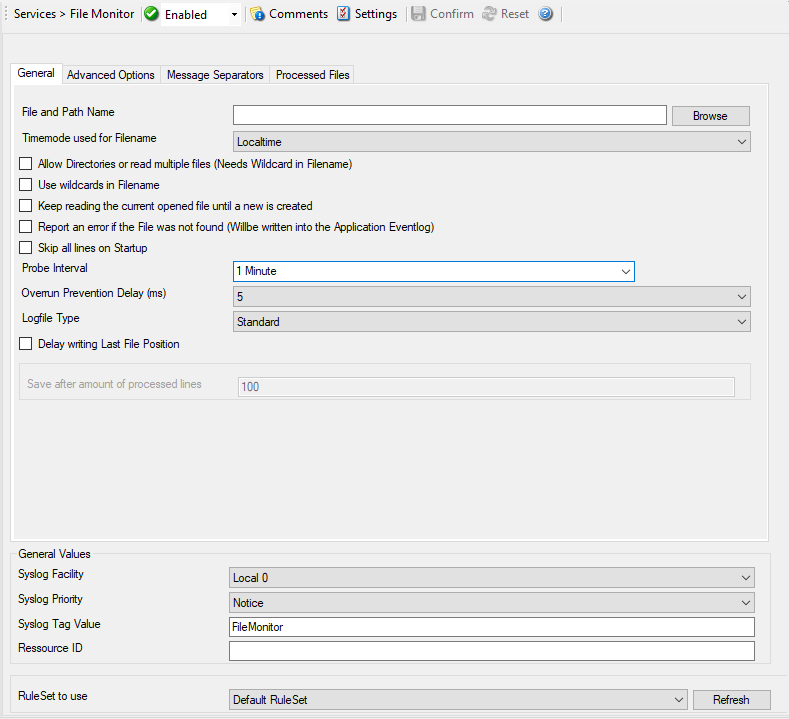Toggle Delay writing Last File Position

(26, 344)
